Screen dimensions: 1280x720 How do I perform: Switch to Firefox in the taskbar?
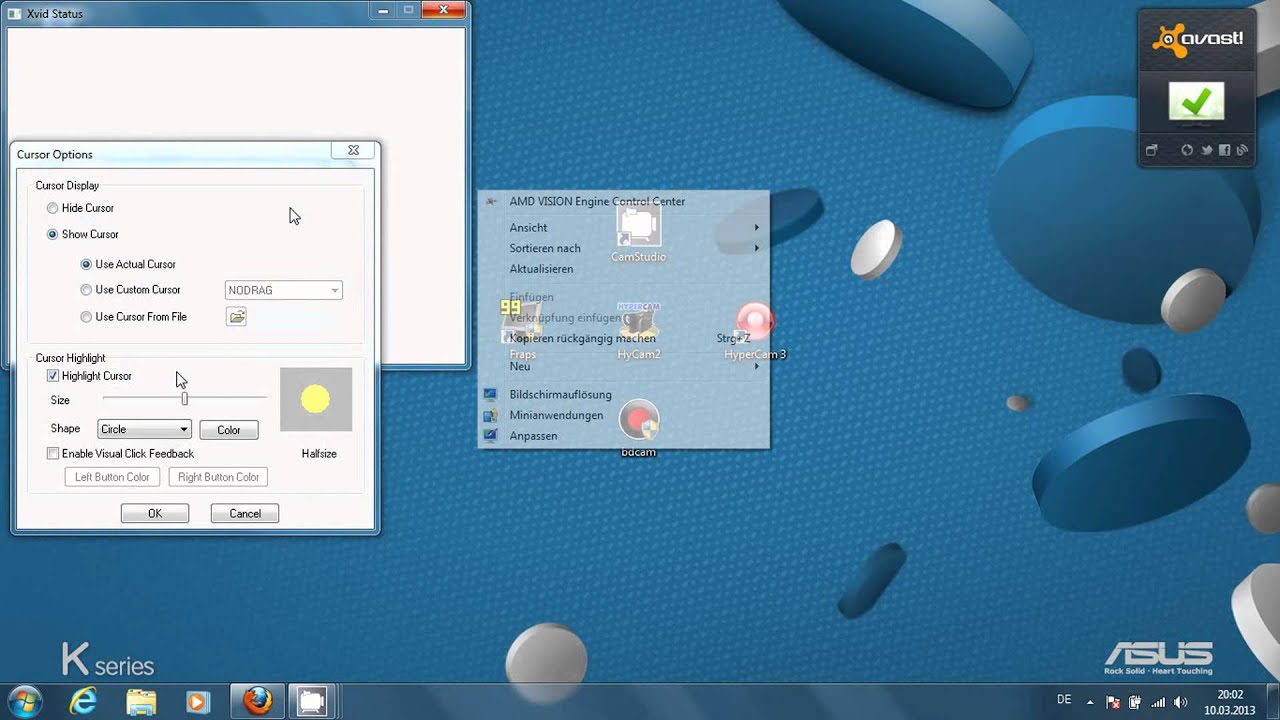tap(257, 702)
